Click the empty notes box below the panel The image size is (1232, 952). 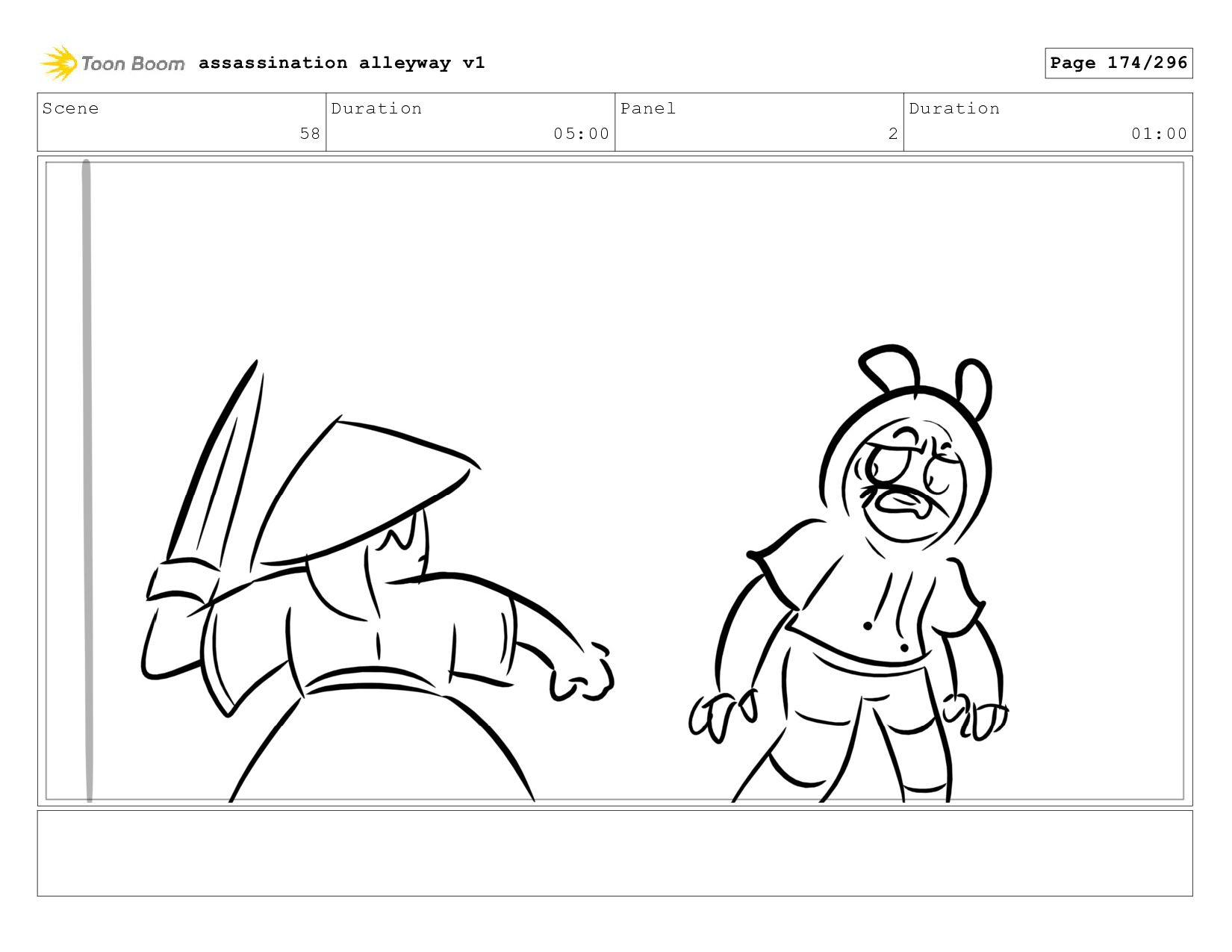pyautogui.click(x=615, y=853)
